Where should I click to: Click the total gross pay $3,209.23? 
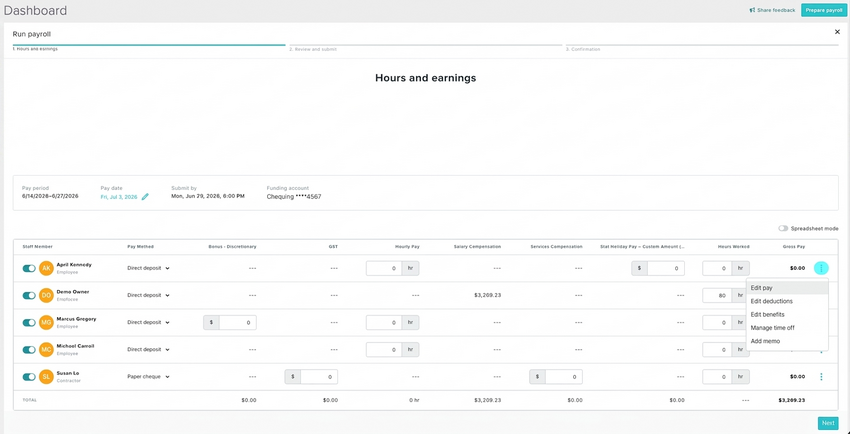tap(791, 400)
